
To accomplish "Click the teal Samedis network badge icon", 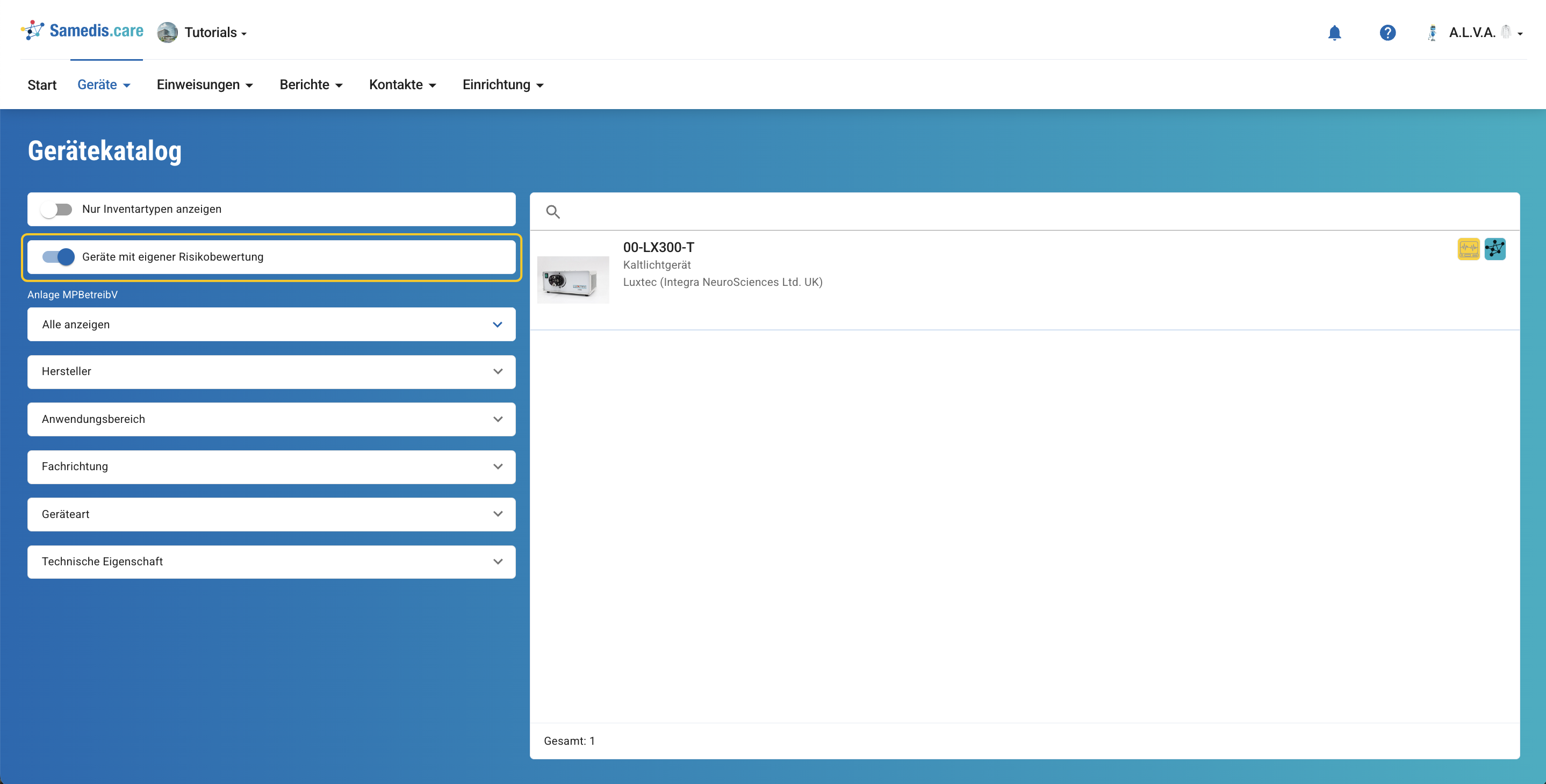I will [1494, 249].
